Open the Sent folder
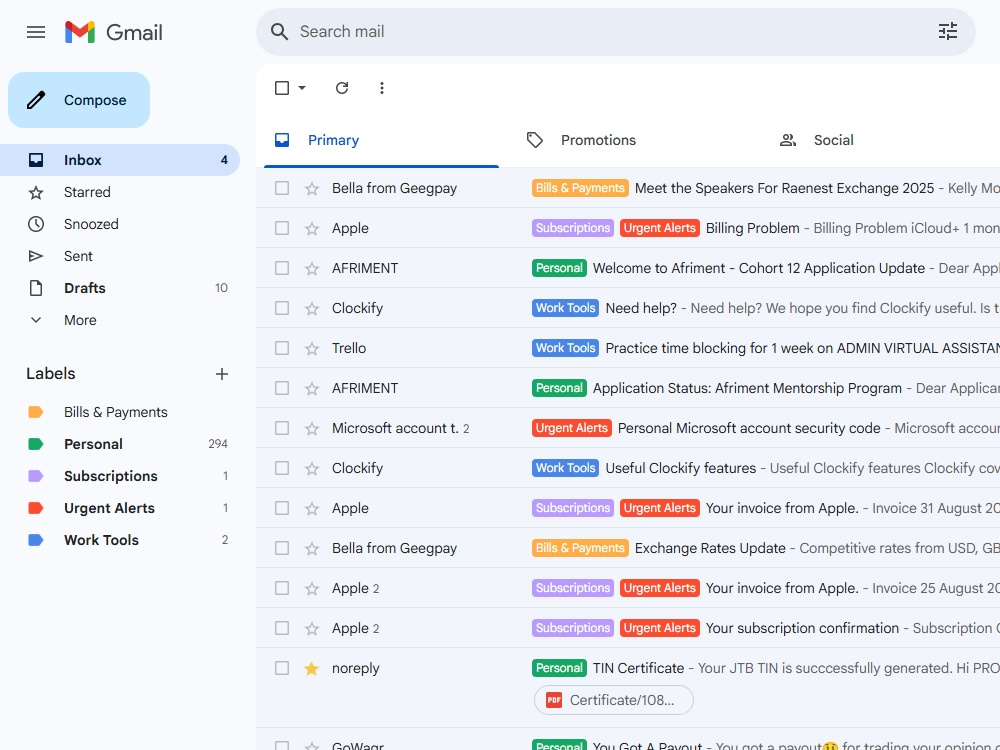 tap(120, 256)
